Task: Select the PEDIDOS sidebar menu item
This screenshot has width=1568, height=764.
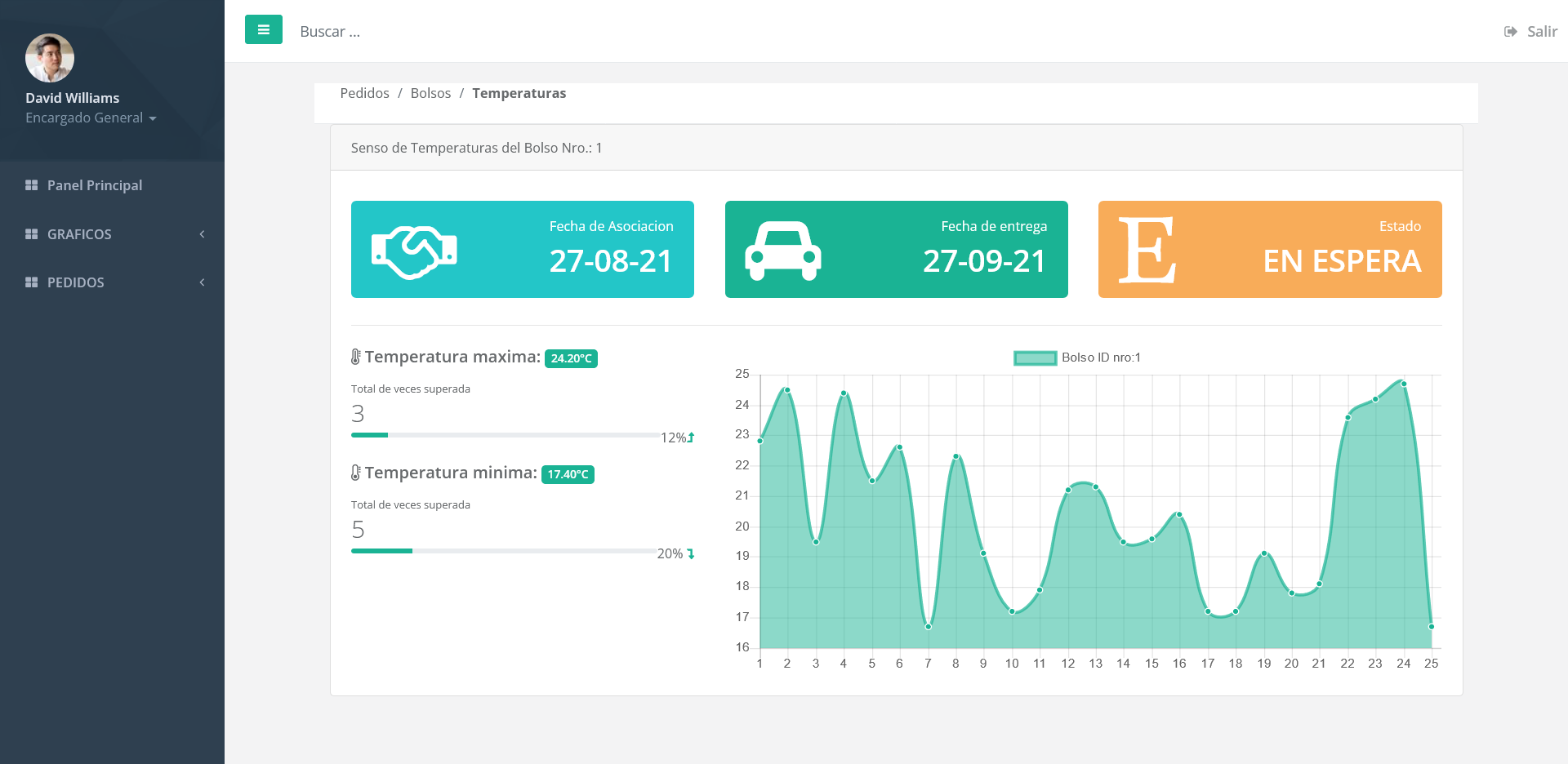Action: (76, 282)
